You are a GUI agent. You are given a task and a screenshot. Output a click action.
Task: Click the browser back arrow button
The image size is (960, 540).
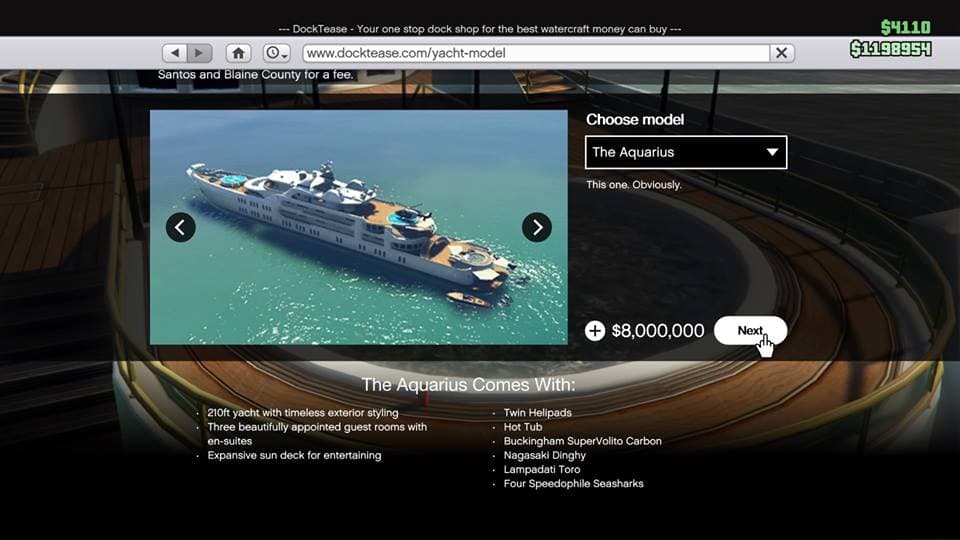[x=176, y=53]
